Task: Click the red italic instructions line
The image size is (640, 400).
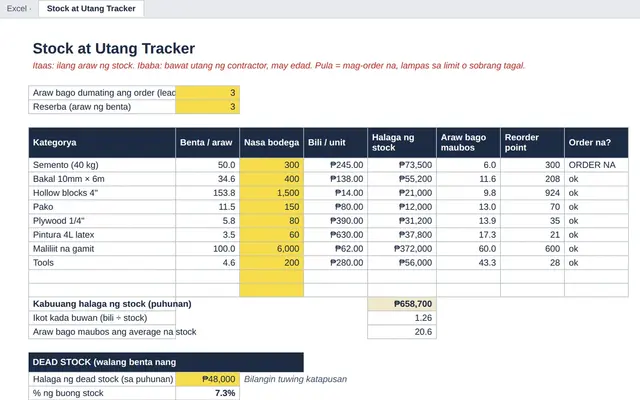Action: coord(279,66)
